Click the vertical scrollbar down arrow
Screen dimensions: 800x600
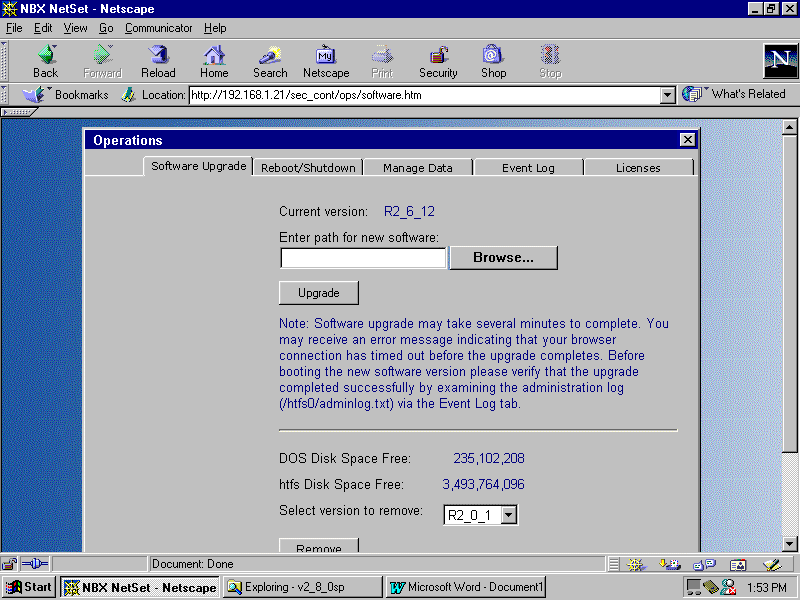tap(789, 543)
